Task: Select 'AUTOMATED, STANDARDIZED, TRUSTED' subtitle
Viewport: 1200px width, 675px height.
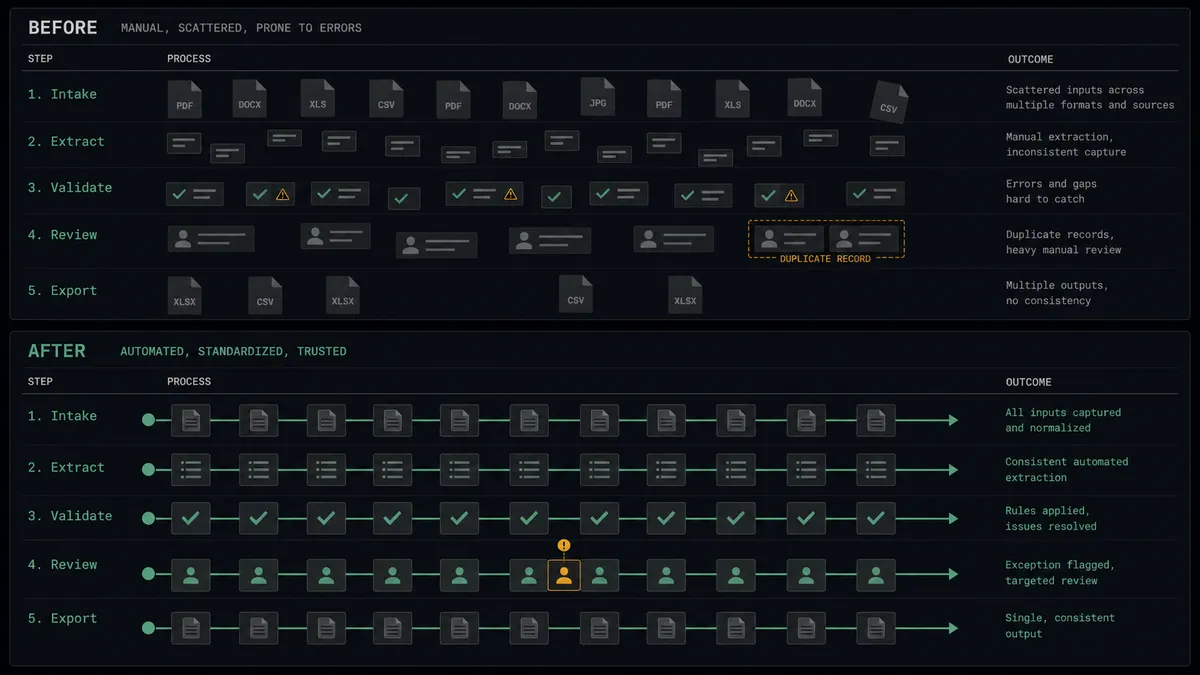Action: (233, 352)
